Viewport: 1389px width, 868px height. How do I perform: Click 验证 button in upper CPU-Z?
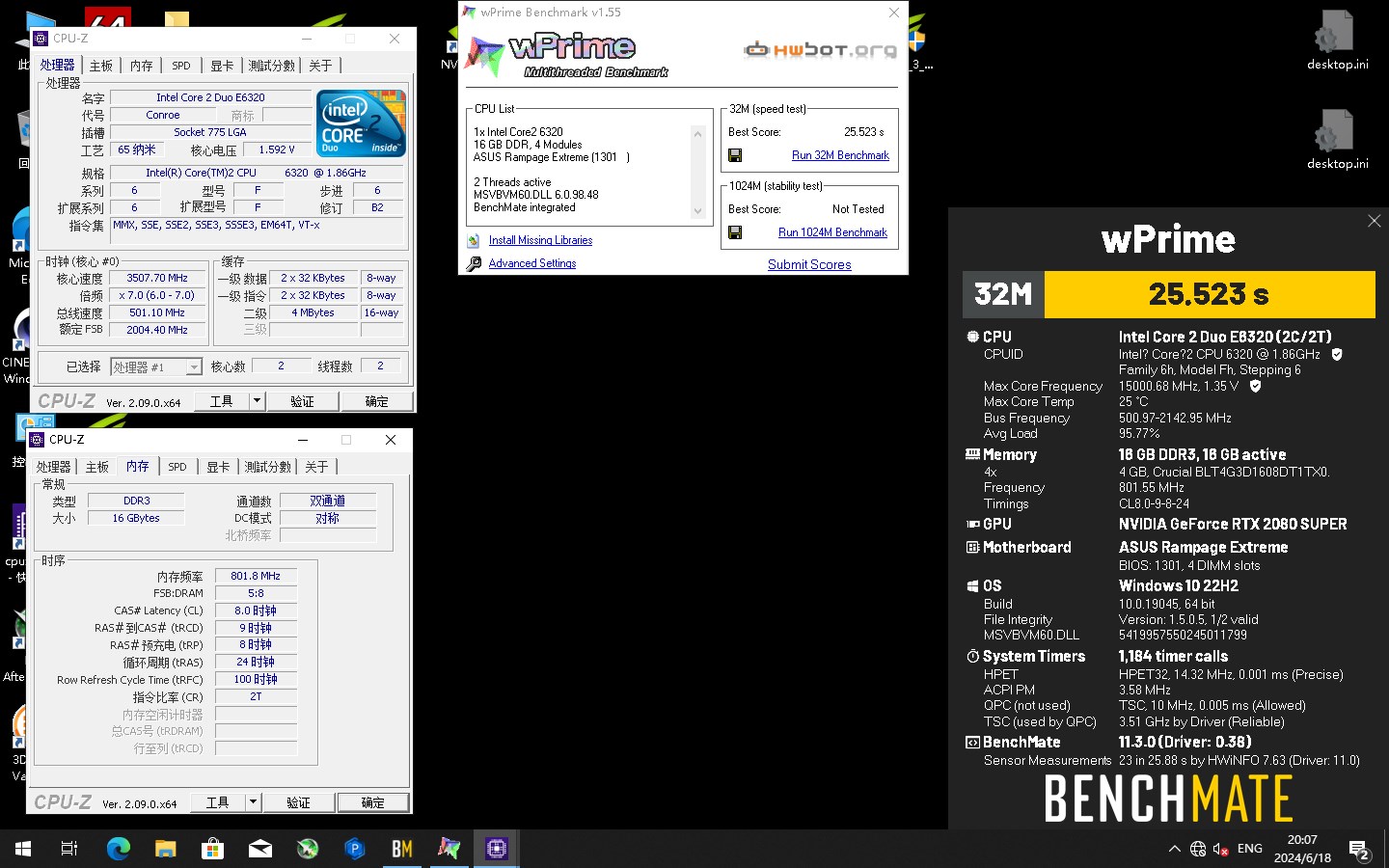coord(302,401)
